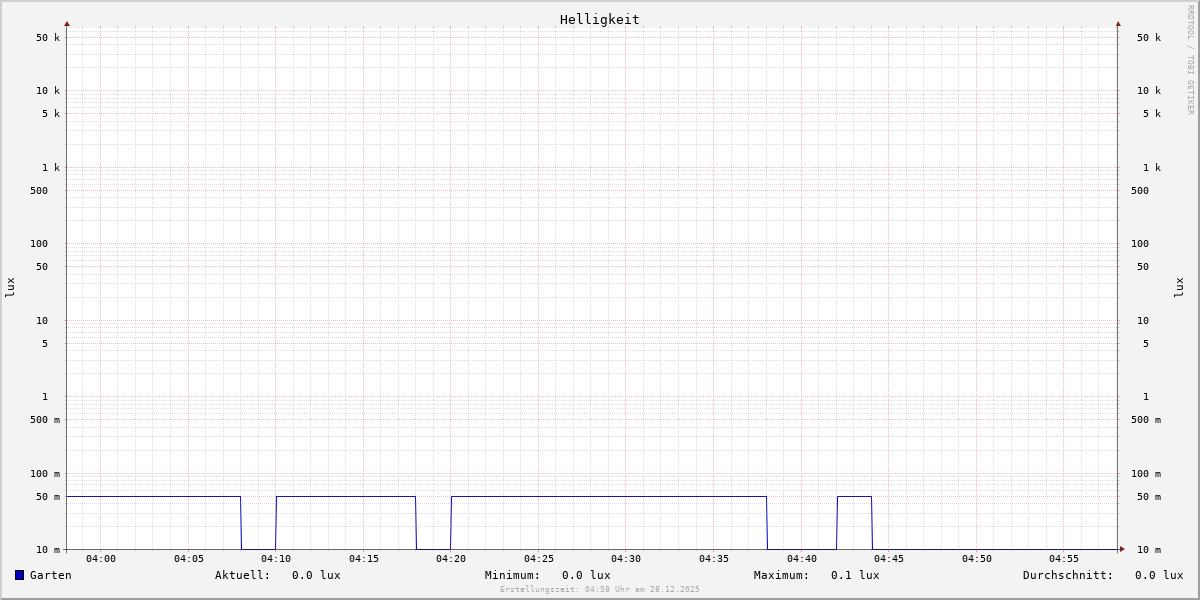Select the 04:20 time axis label
Screen dimensions: 1200x600
451,559
